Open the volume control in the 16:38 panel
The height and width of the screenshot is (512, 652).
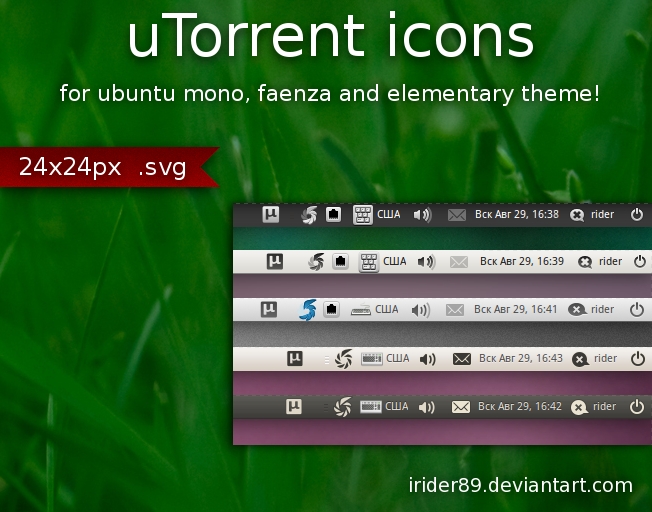click(x=422, y=215)
